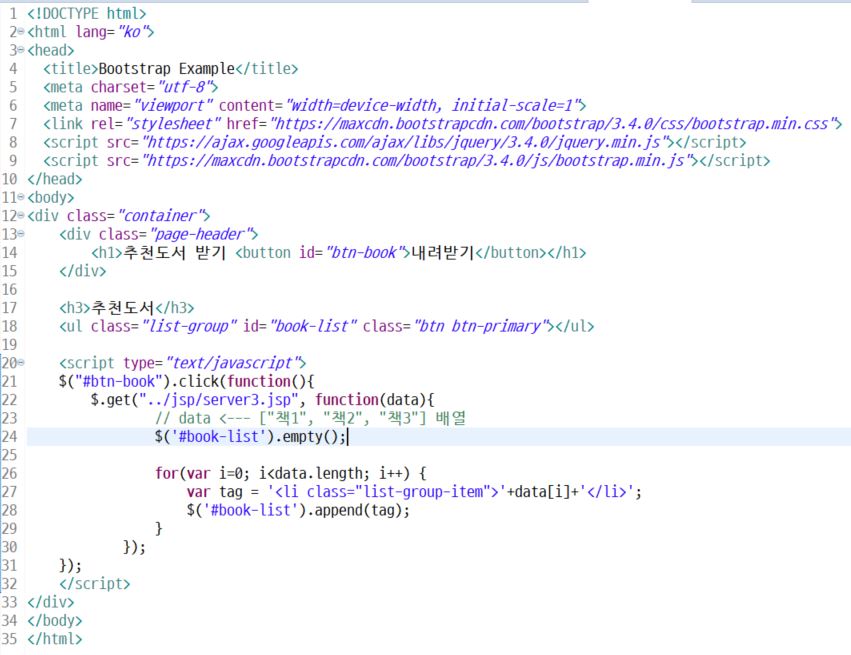The image size is (851, 655).
Task: Click the 추천도서 h3 heading text
Action: (123, 308)
